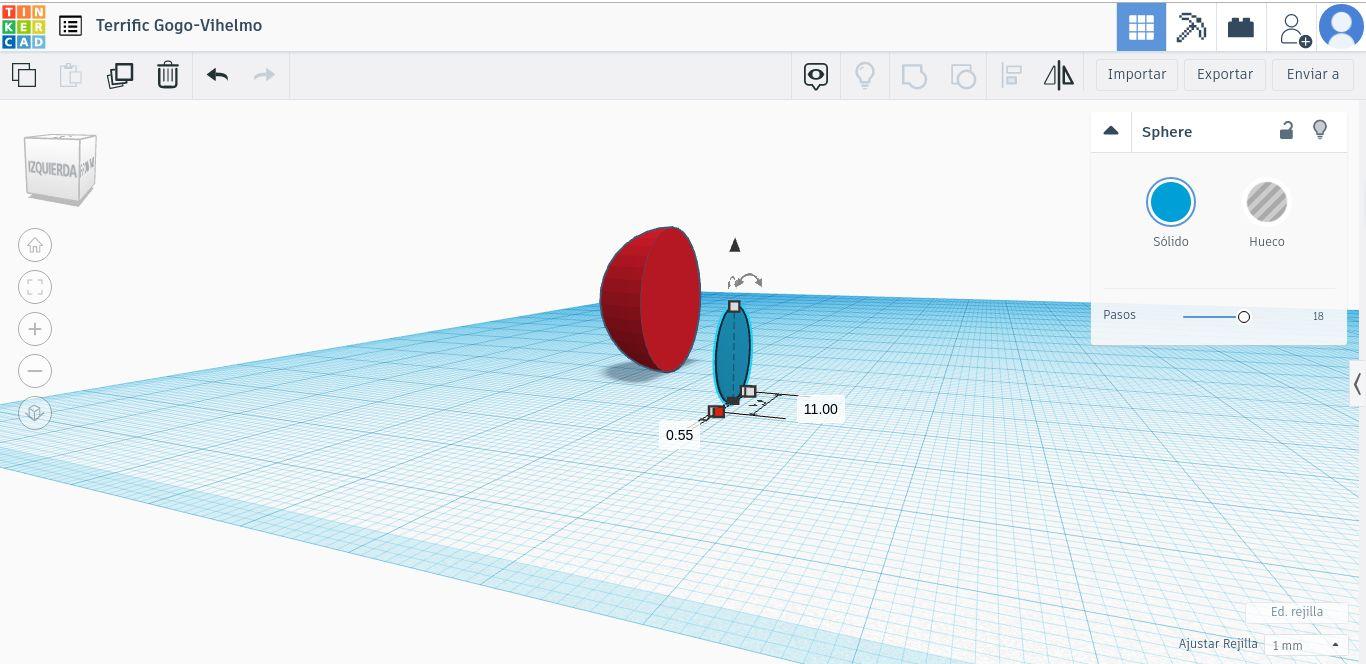Click the Sphere panel title
Image resolution: width=1366 pixels, height=664 pixels.
point(1166,131)
